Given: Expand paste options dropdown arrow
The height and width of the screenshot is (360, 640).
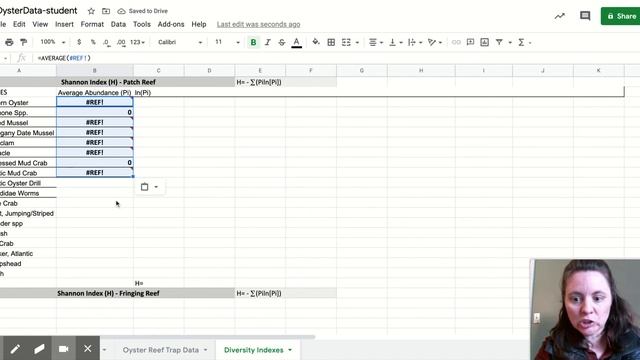Looking at the screenshot, I should 156,187.
